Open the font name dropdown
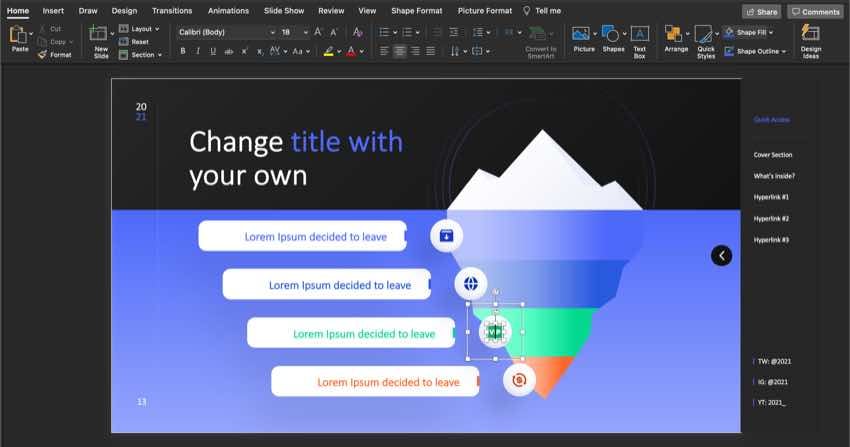Image resolution: width=850 pixels, height=447 pixels. (225, 33)
